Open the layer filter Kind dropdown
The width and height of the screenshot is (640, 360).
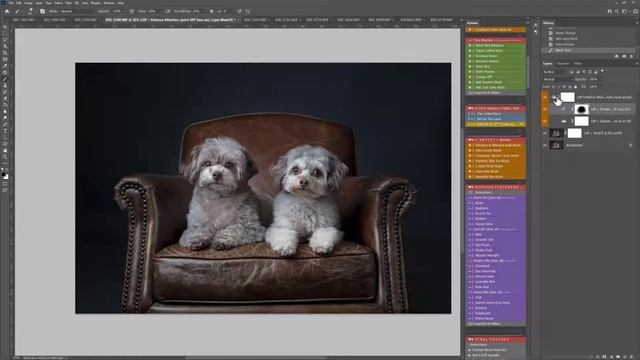(556, 72)
